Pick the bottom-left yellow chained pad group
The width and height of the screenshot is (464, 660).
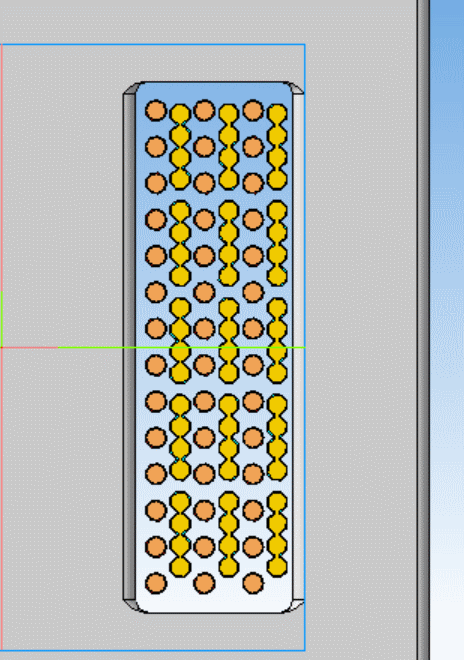180,534
